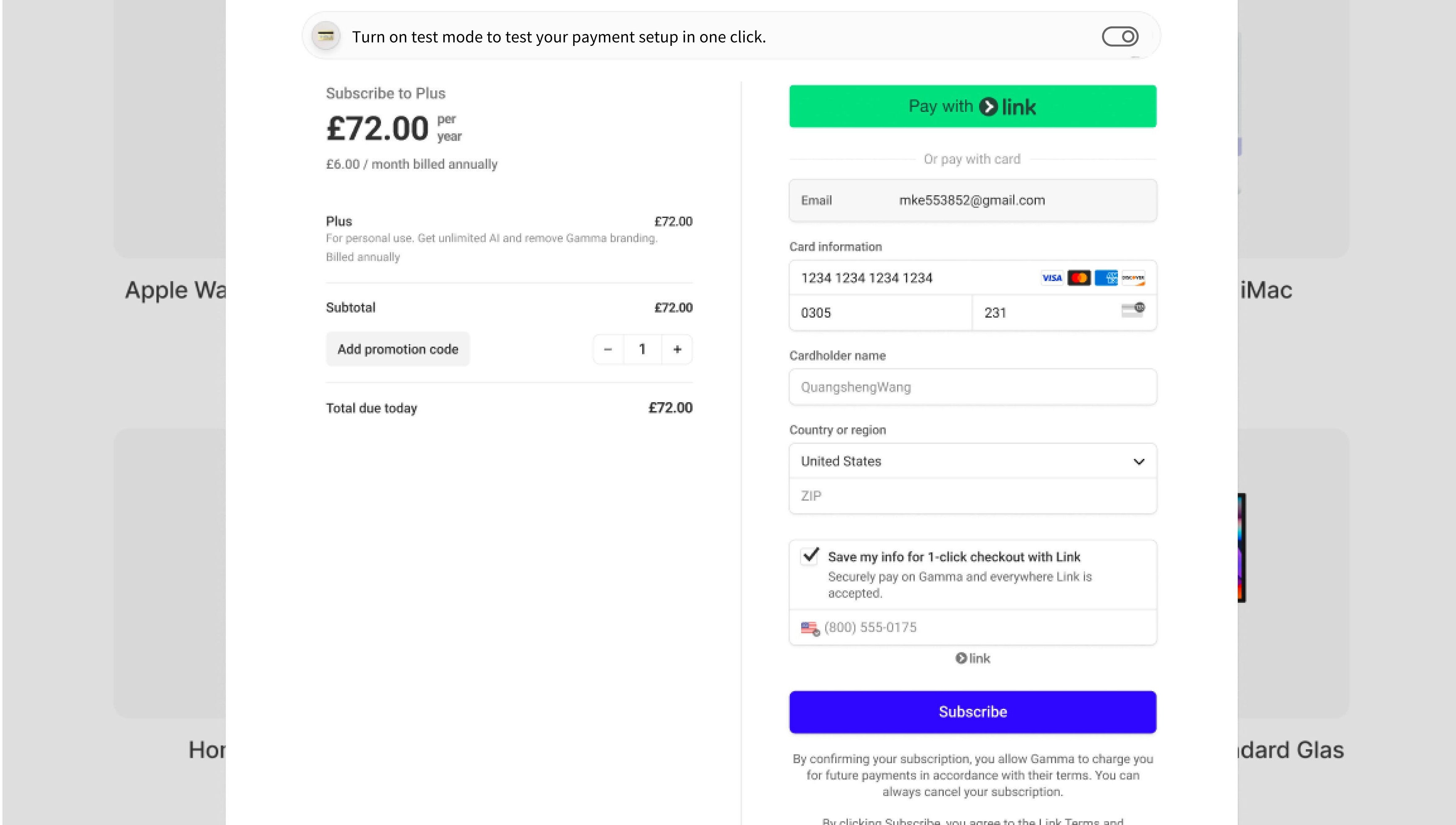The image size is (1456, 825).
Task: Click the blue Subscribe button
Action: pyautogui.click(x=972, y=712)
